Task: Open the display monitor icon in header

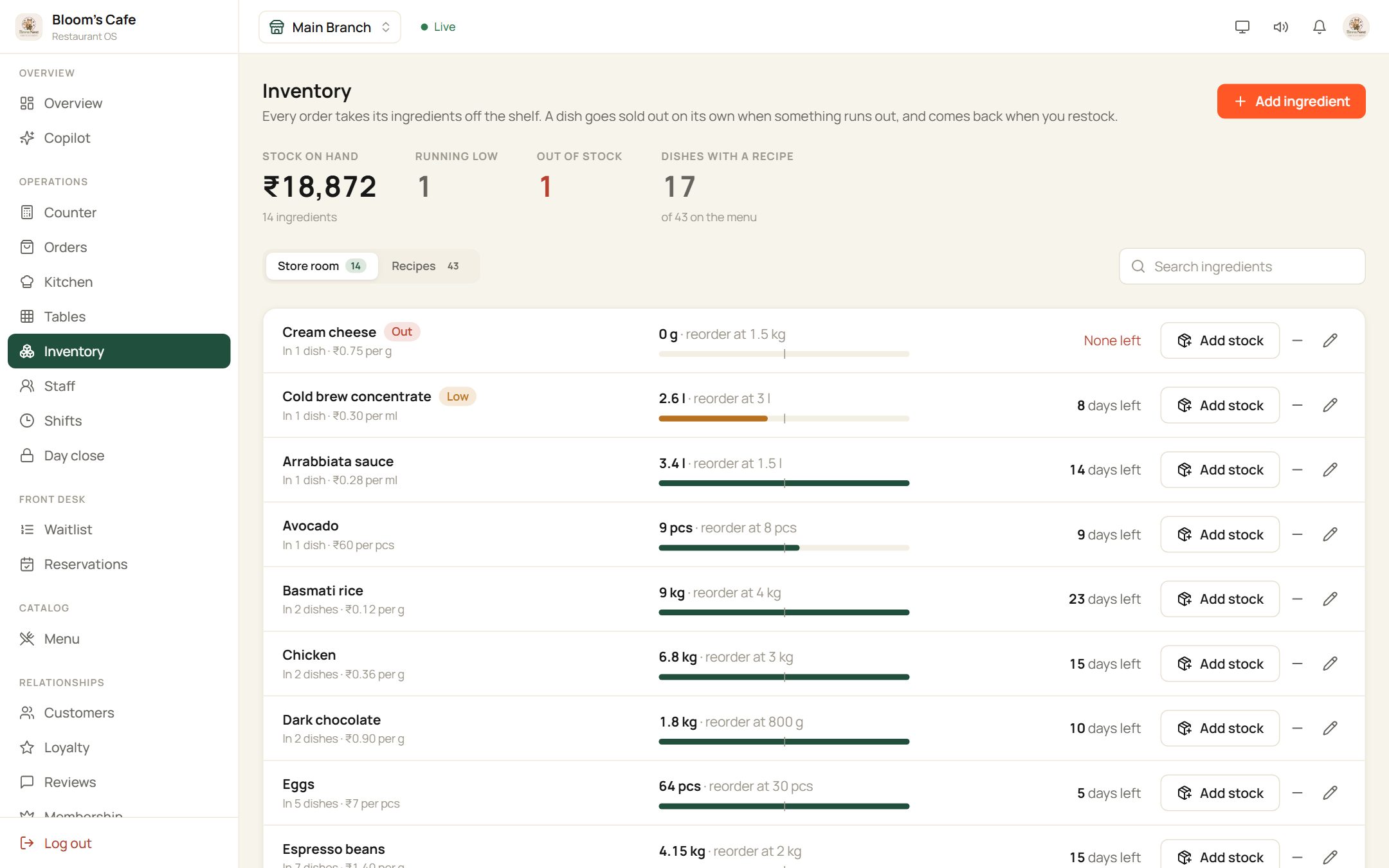Action: (x=1242, y=27)
